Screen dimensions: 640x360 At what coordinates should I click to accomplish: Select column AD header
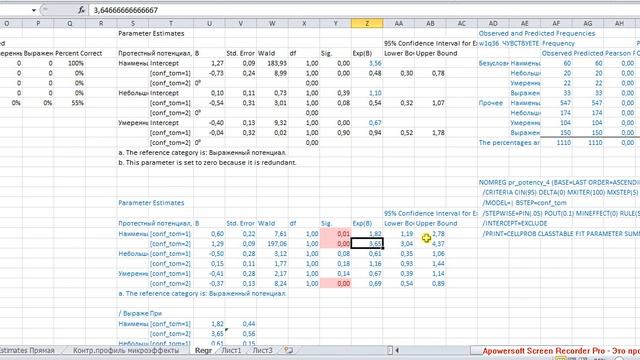tap(493, 24)
